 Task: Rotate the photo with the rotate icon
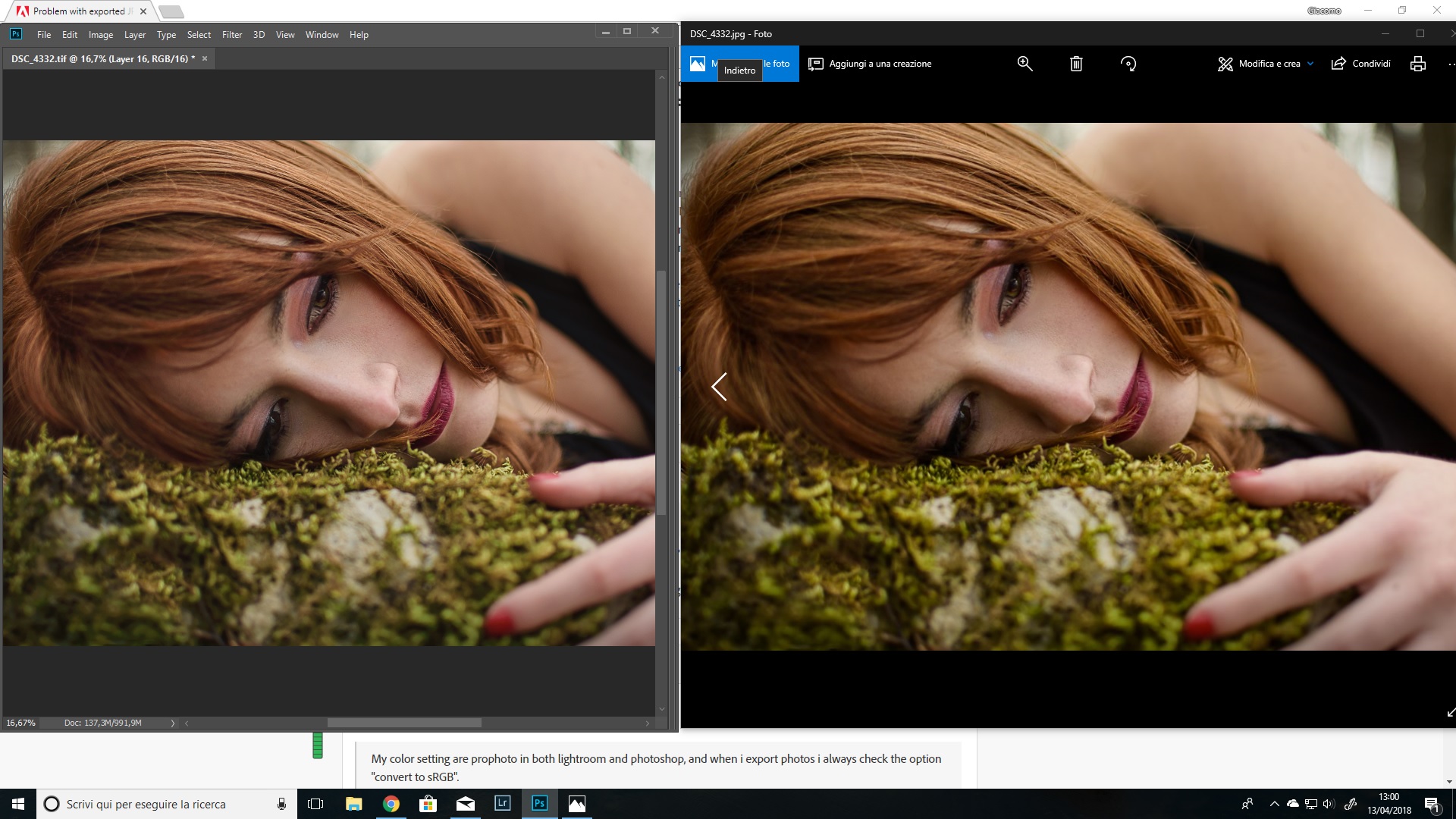(x=1128, y=64)
